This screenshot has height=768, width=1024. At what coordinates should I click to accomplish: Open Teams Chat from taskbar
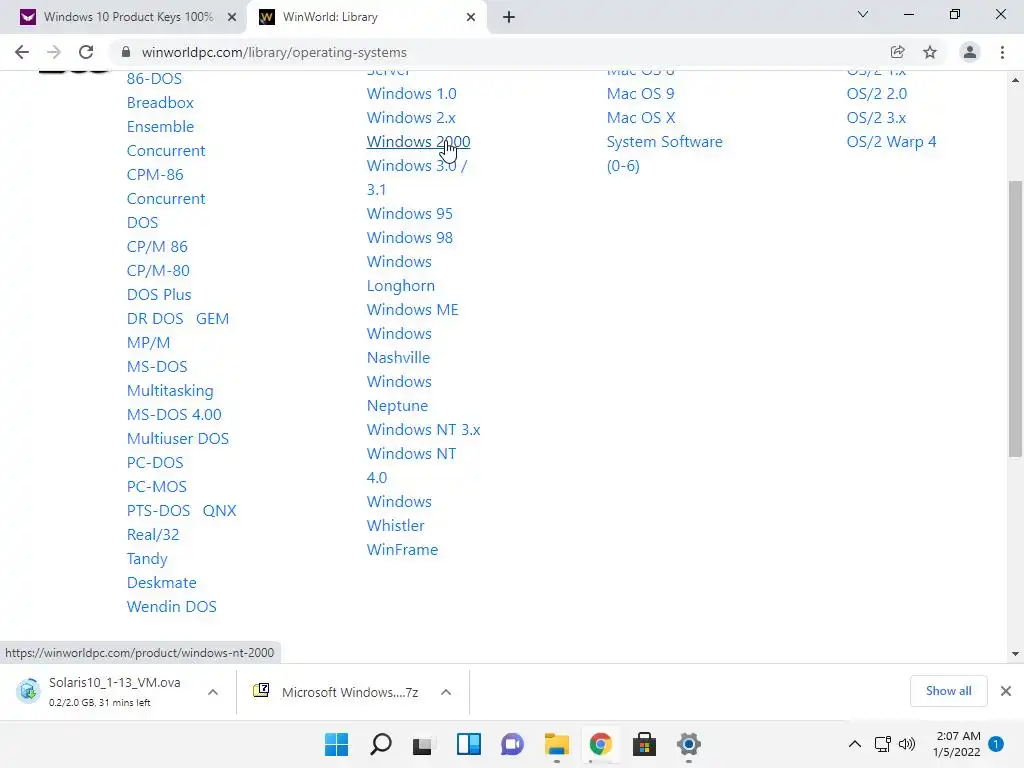512,744
